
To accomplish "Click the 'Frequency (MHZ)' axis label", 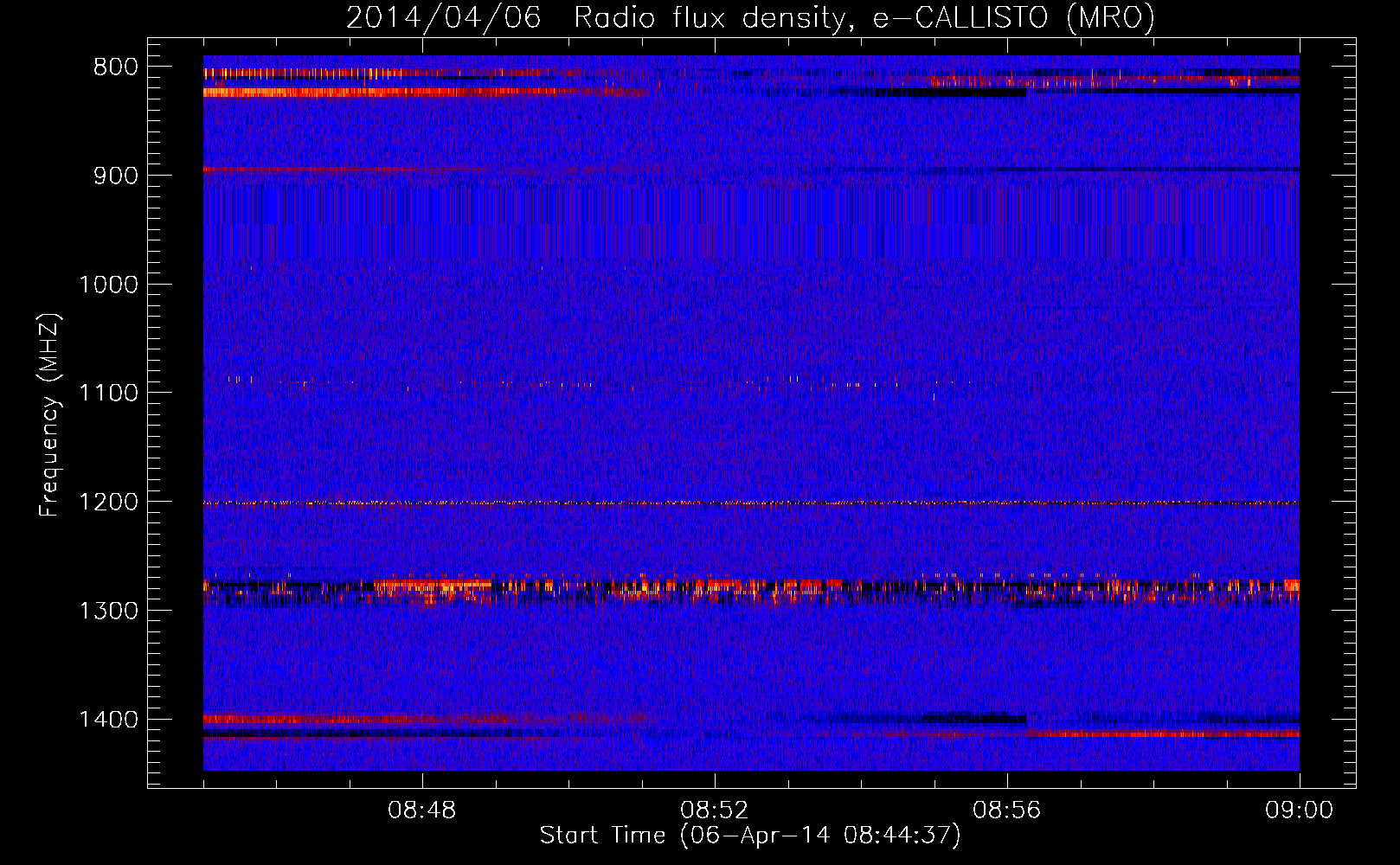I will [50, 415].
